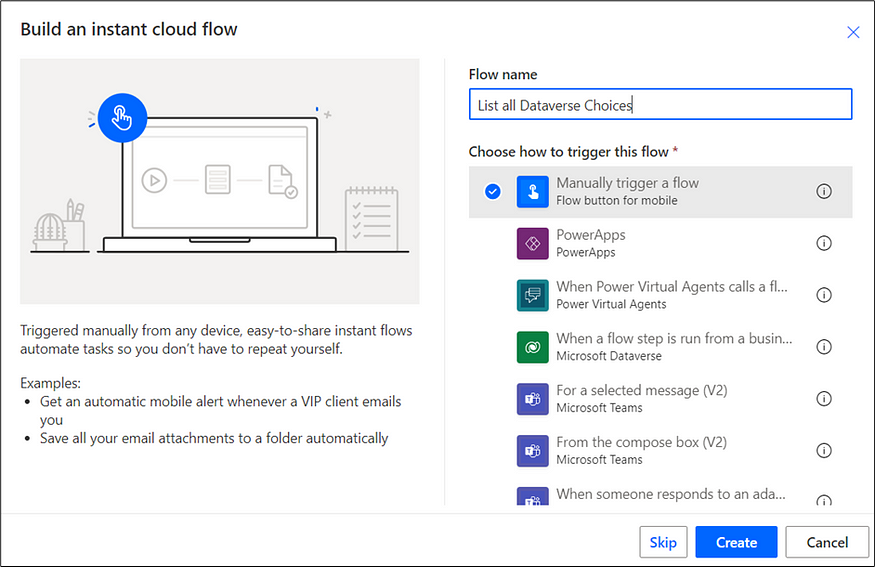Select 'PowerApps' trigger option
875x567 pixels.
pos(660,243)
